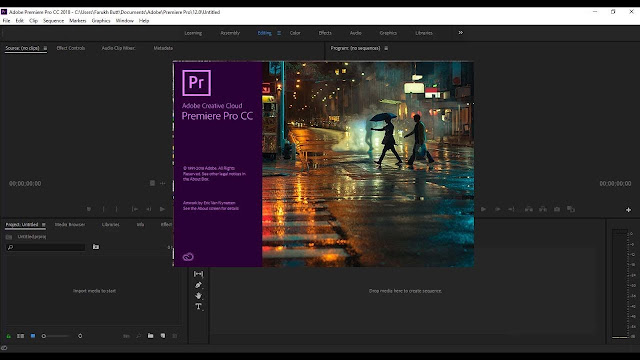Click the New Bin icon in Project panel footer
The width and height of the screenshot is (640, 360).
[151, 336]
